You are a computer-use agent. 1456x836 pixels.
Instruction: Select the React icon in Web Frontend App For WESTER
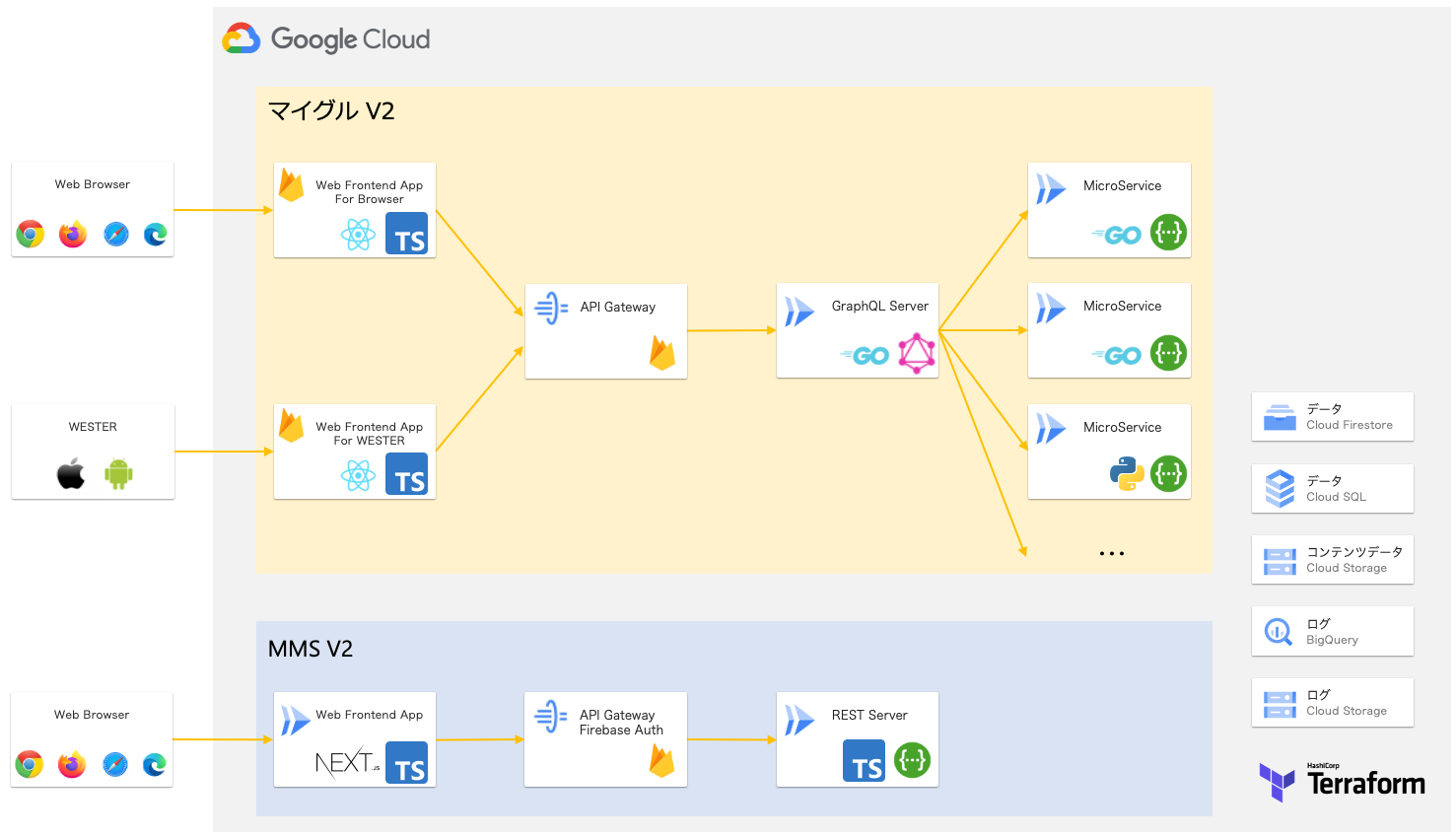pos(358,476)
